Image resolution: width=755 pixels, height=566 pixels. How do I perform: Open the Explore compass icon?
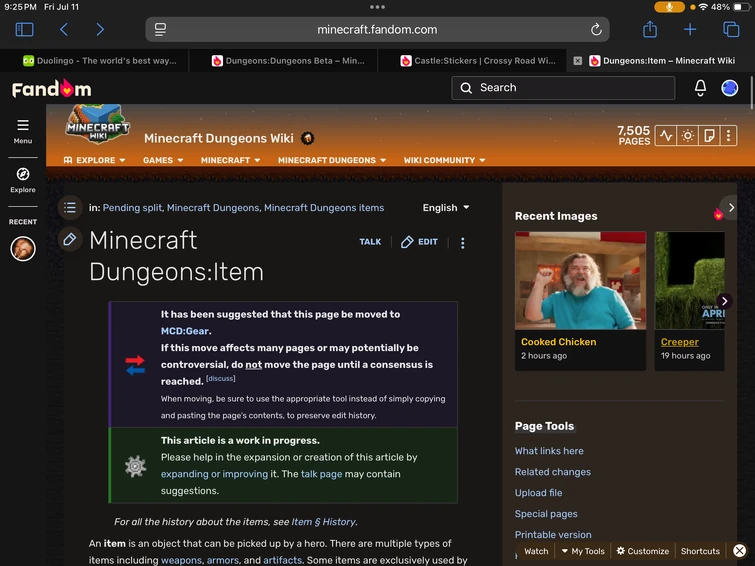(23, 180)
